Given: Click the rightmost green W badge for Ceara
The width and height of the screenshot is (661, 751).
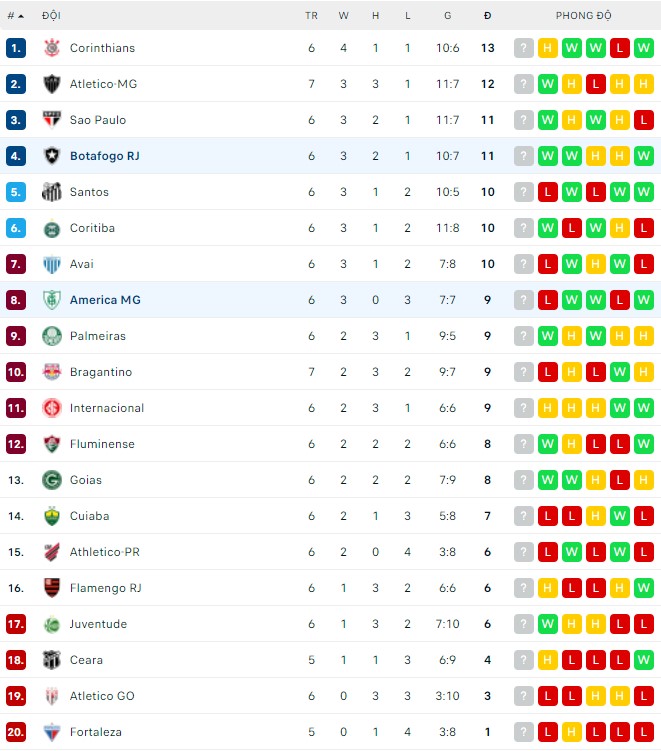Looking at the screenshot, I should coord(644,660).
